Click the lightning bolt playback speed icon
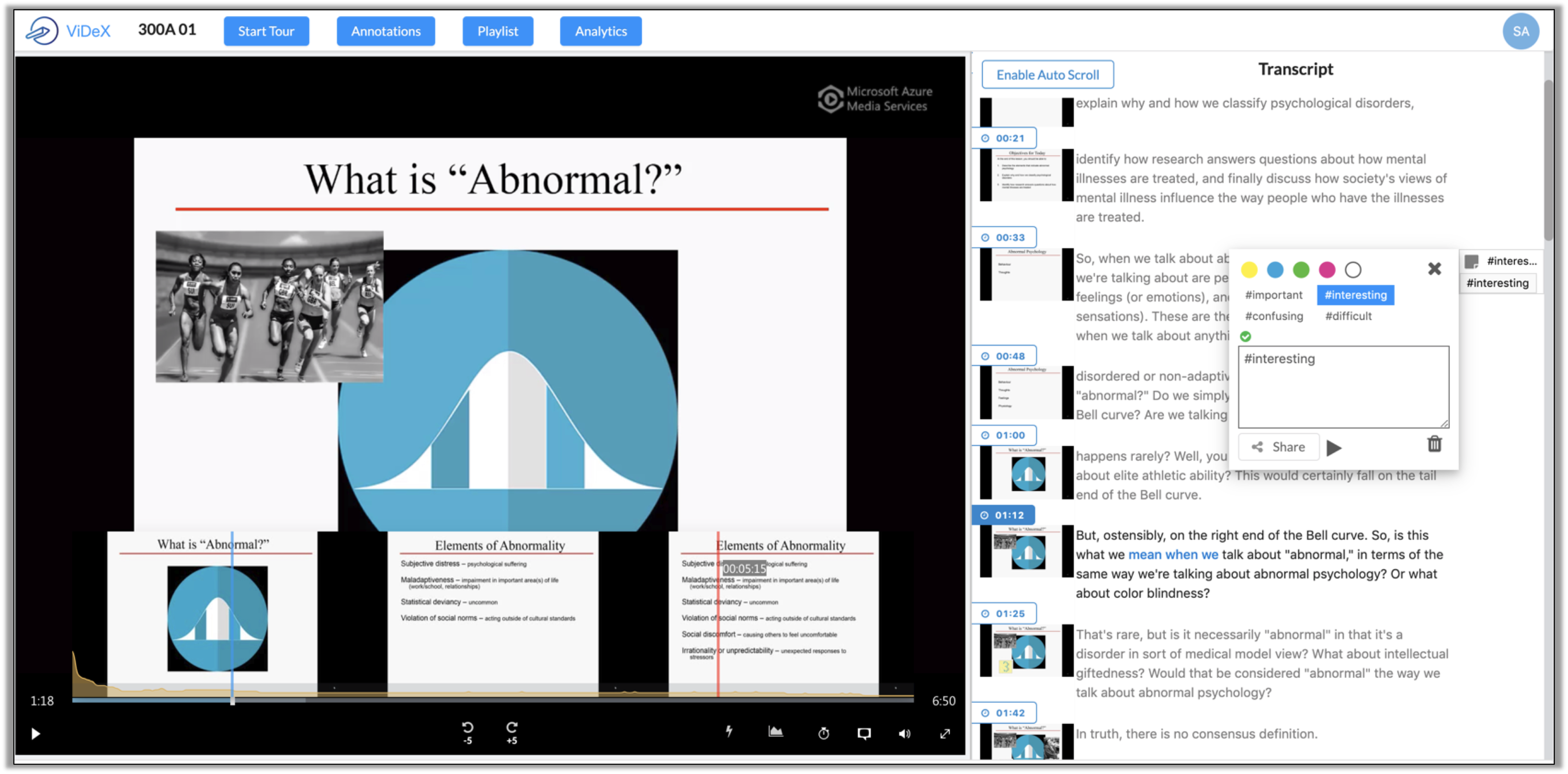 [729, 732]
